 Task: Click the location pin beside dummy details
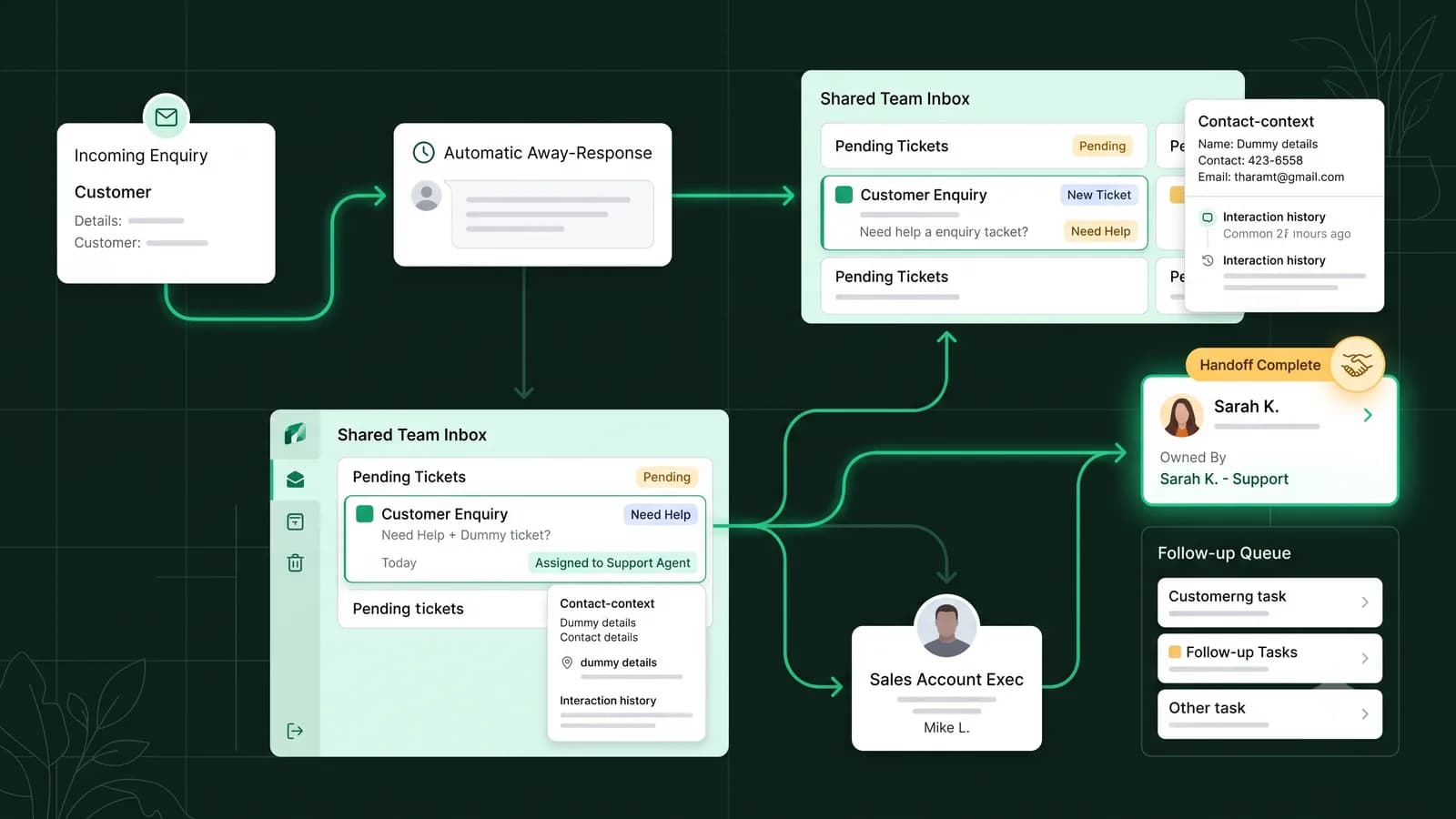[567, 662]
